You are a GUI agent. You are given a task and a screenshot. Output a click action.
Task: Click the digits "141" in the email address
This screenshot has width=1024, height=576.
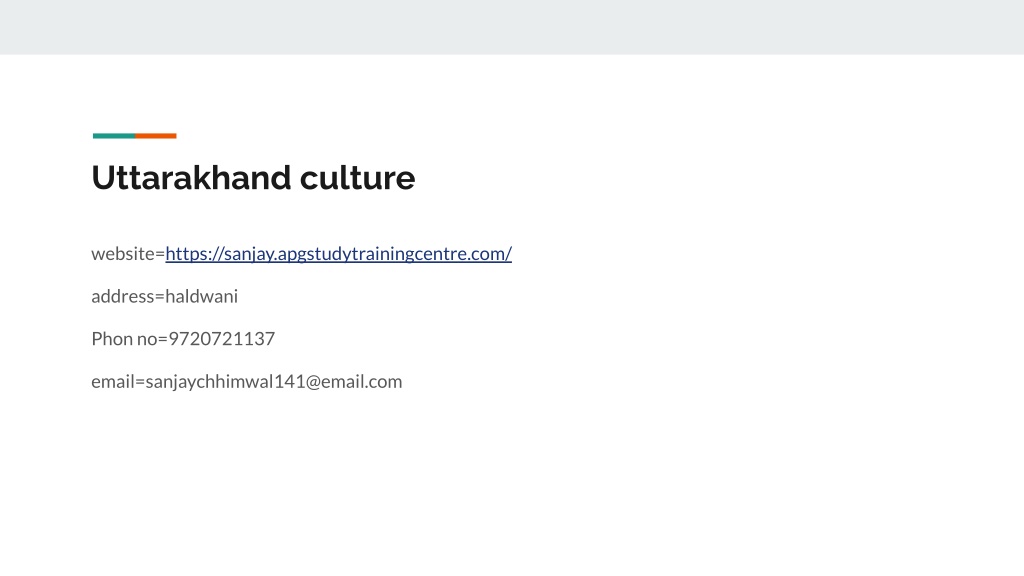coord(289,381)
